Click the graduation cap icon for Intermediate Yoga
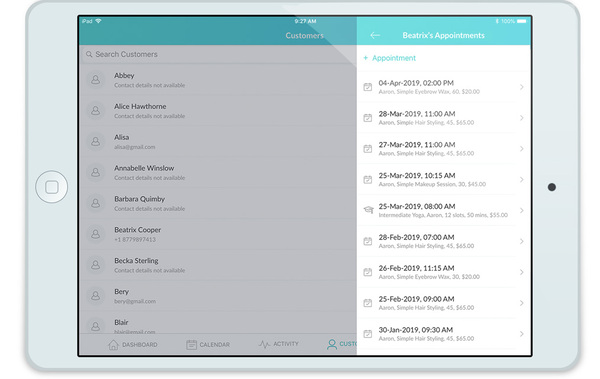Screen dimensions: 600x379 click(x=368, y=210)
